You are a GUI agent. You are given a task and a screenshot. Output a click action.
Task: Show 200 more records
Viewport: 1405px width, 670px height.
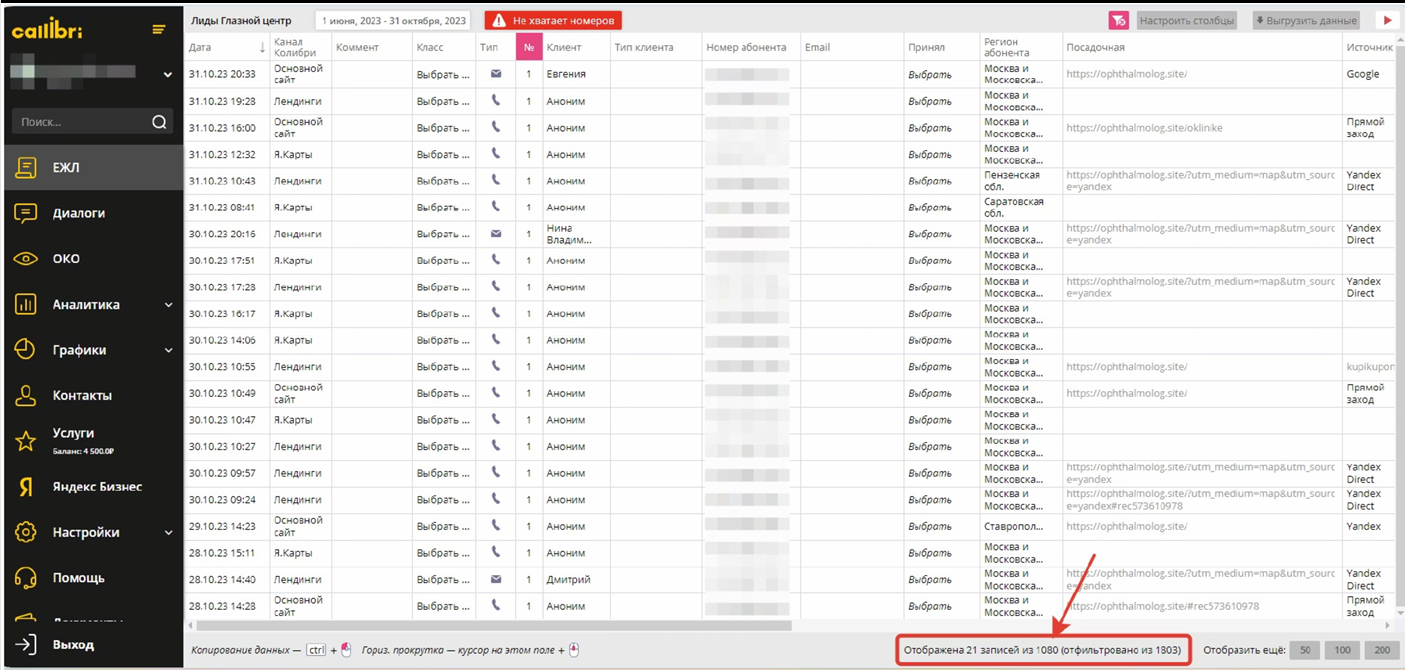pyautogui.click(x=1382, y=650)
